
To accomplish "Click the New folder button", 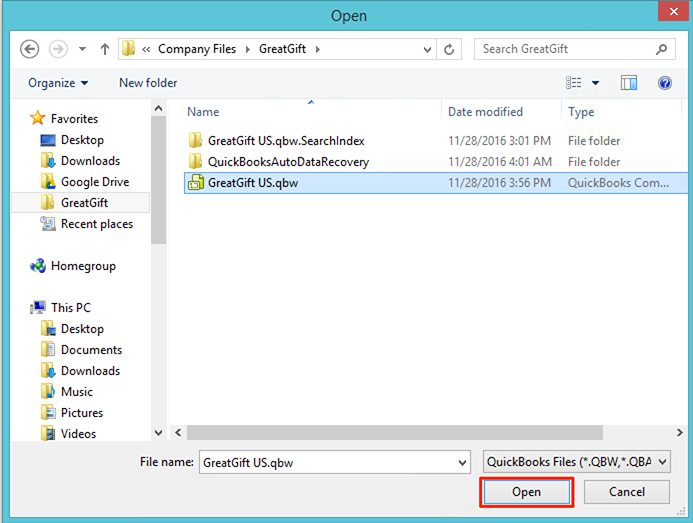I will tap(148, 83).
